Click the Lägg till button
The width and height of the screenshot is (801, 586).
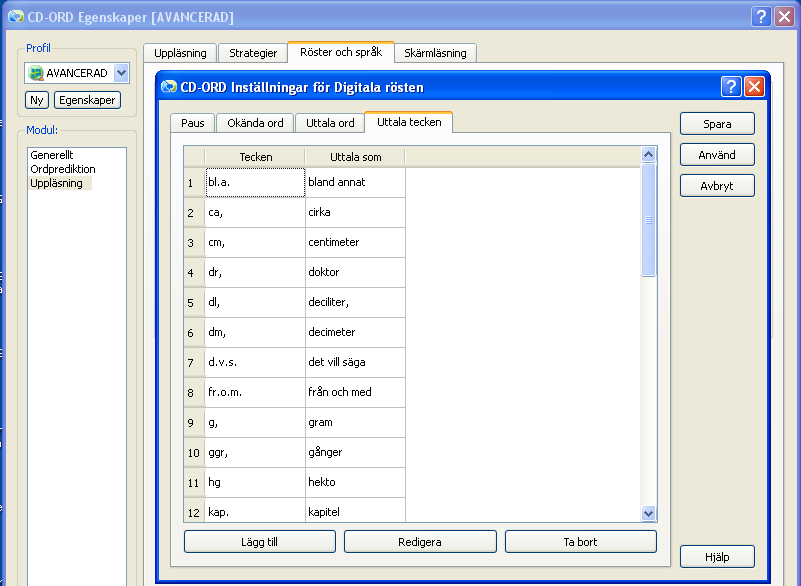pyautogui.click(x=260, y=542)
